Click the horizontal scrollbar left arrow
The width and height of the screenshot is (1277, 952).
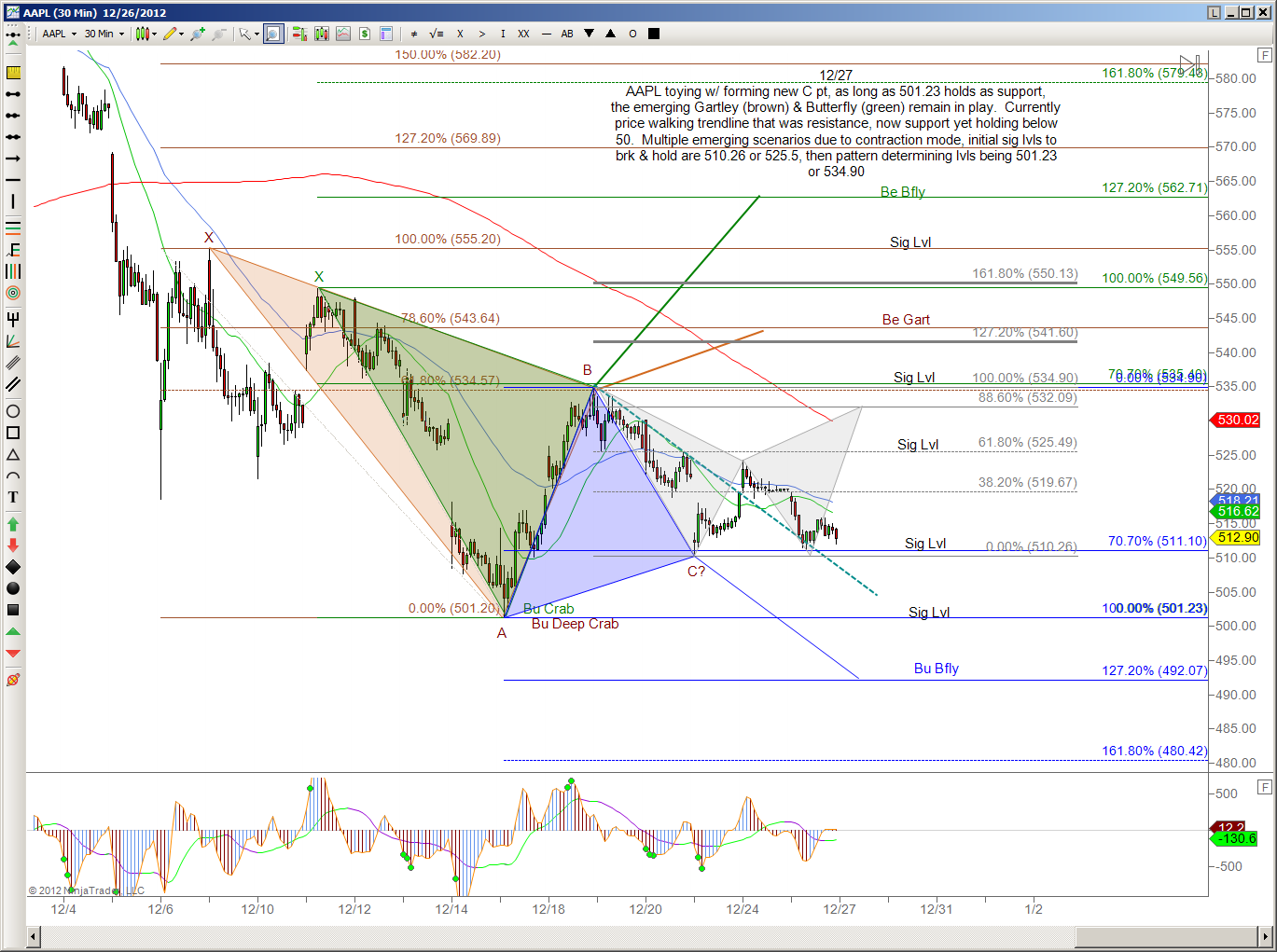(x=34, y=936)
